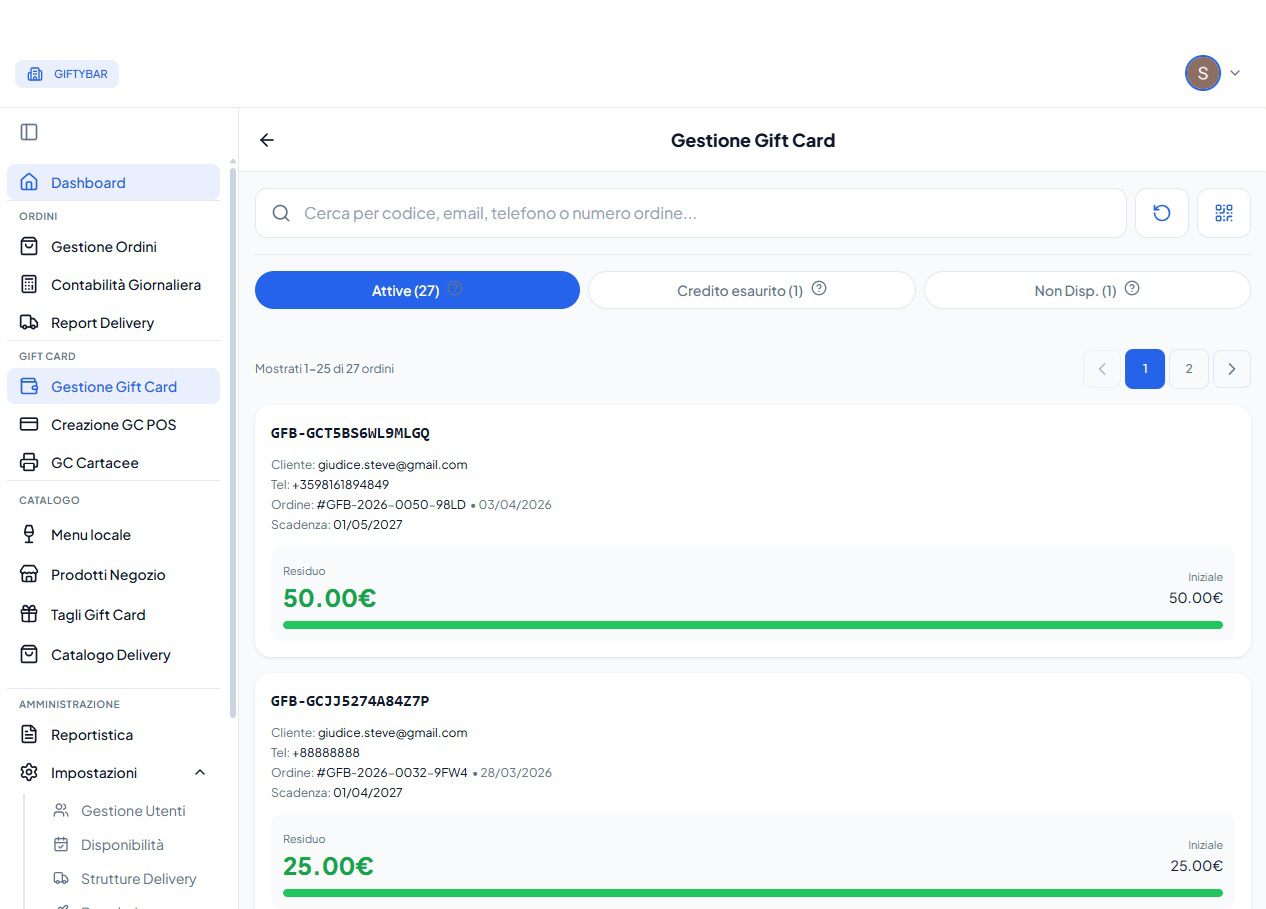Open Menu locale in the sidebar
This screenshot has width=1266, height=909.
pyautogui.click(x=113, y=535)
